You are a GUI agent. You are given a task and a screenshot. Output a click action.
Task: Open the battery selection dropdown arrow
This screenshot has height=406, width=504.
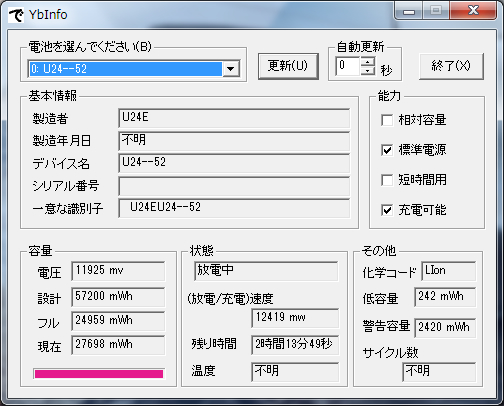(x=231, y=69)
